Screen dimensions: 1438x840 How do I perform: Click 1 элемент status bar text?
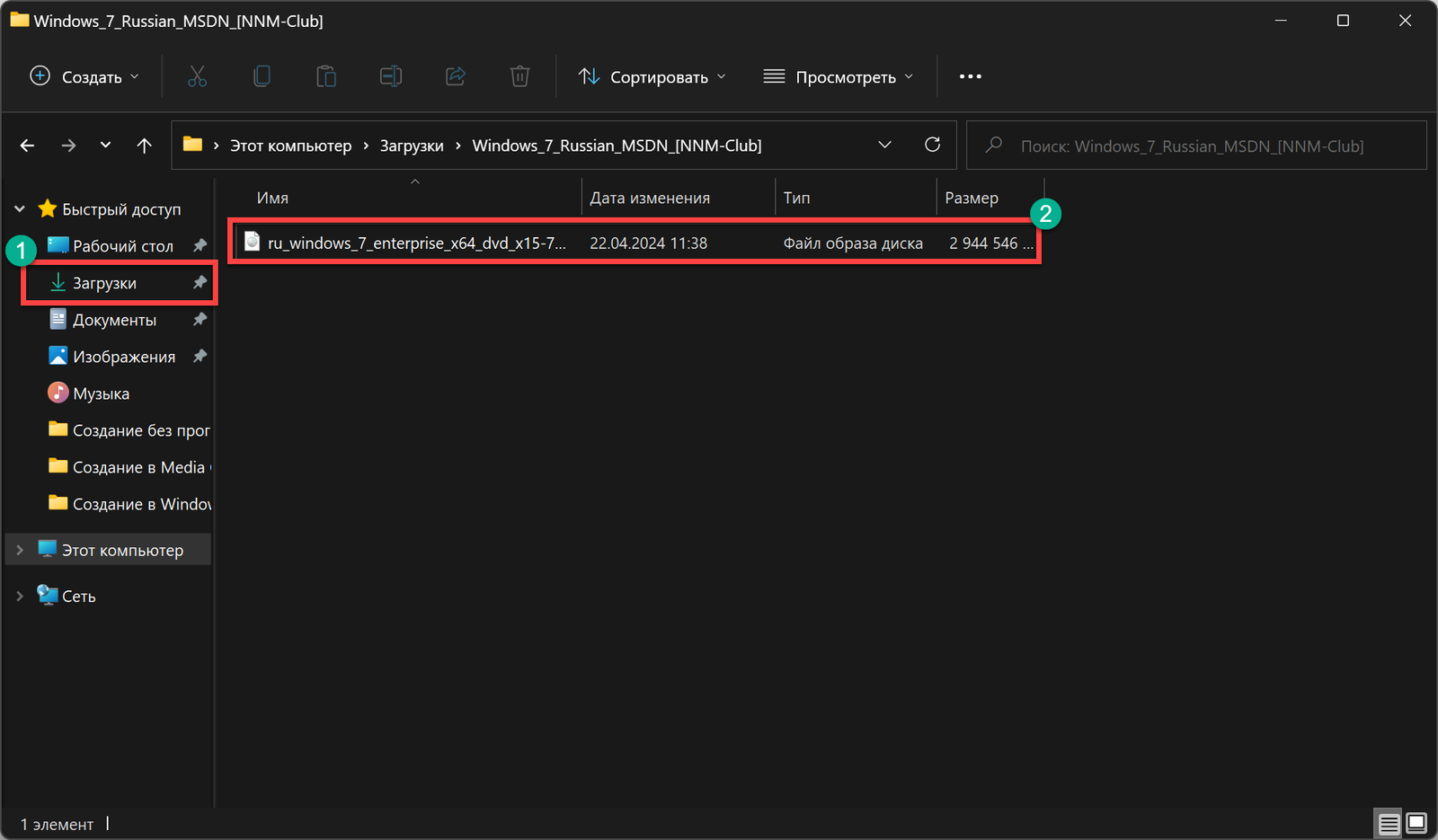coord(57,824)
